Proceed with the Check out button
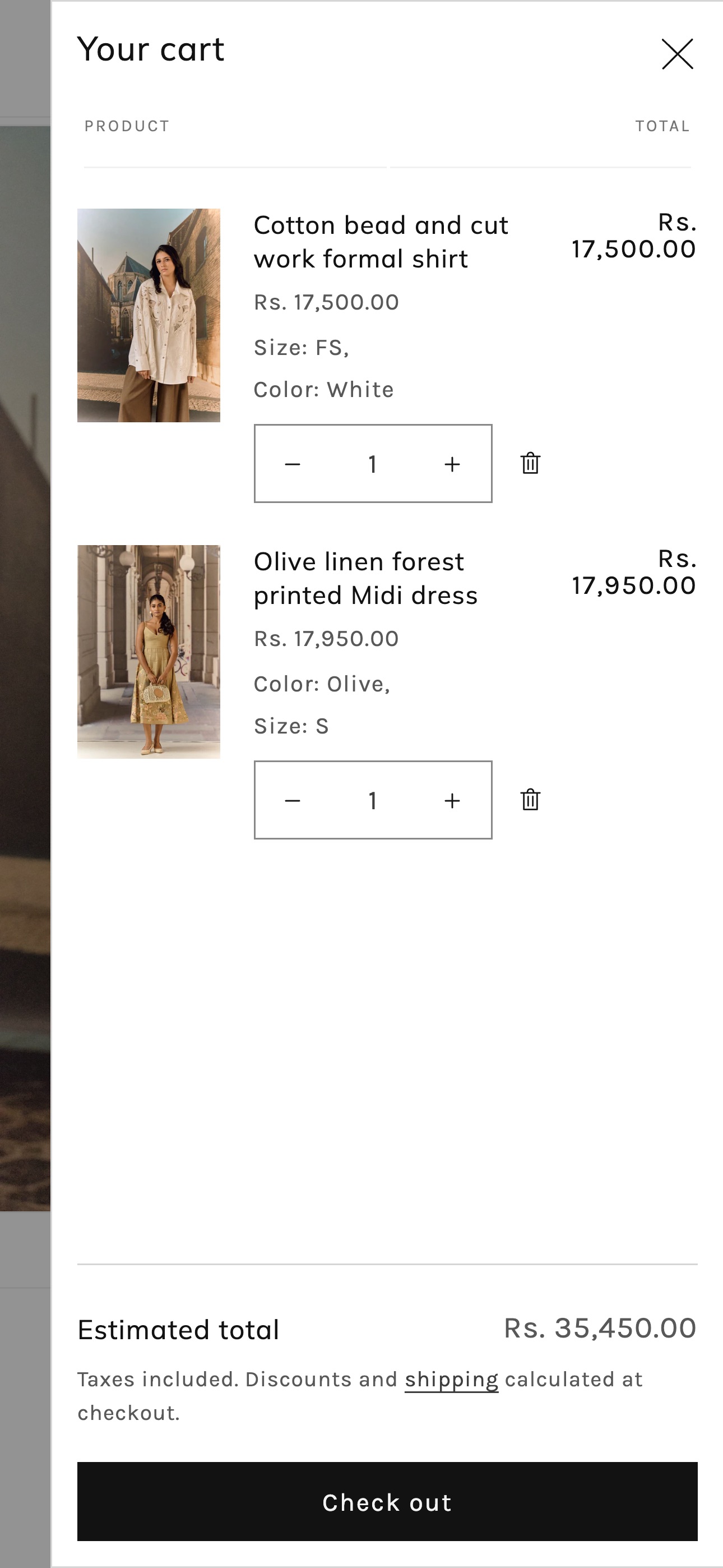Screen dimensions: 723x1568 pyautogui.click(x=387, y=1502)
